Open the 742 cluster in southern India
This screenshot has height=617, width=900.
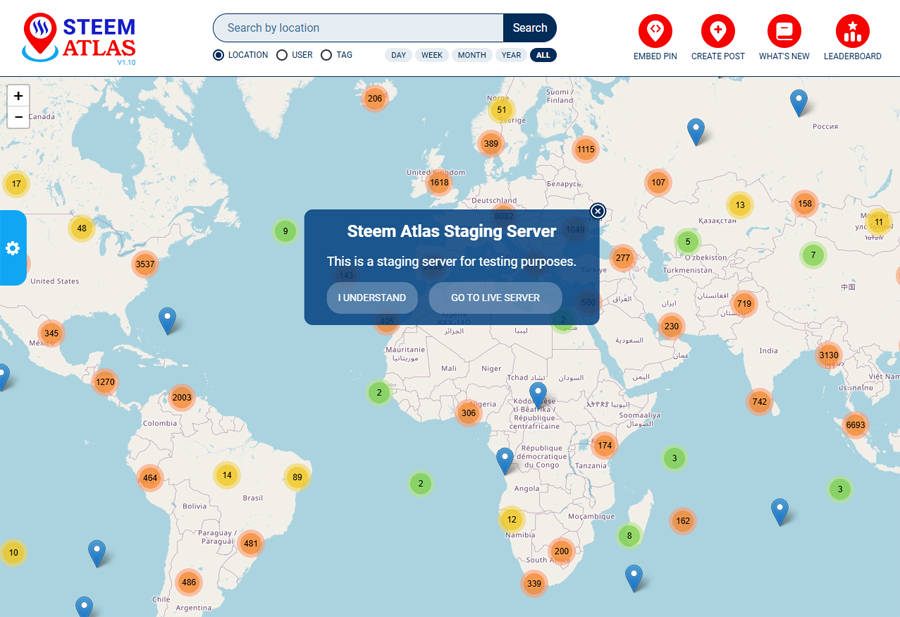click(759, 402)
